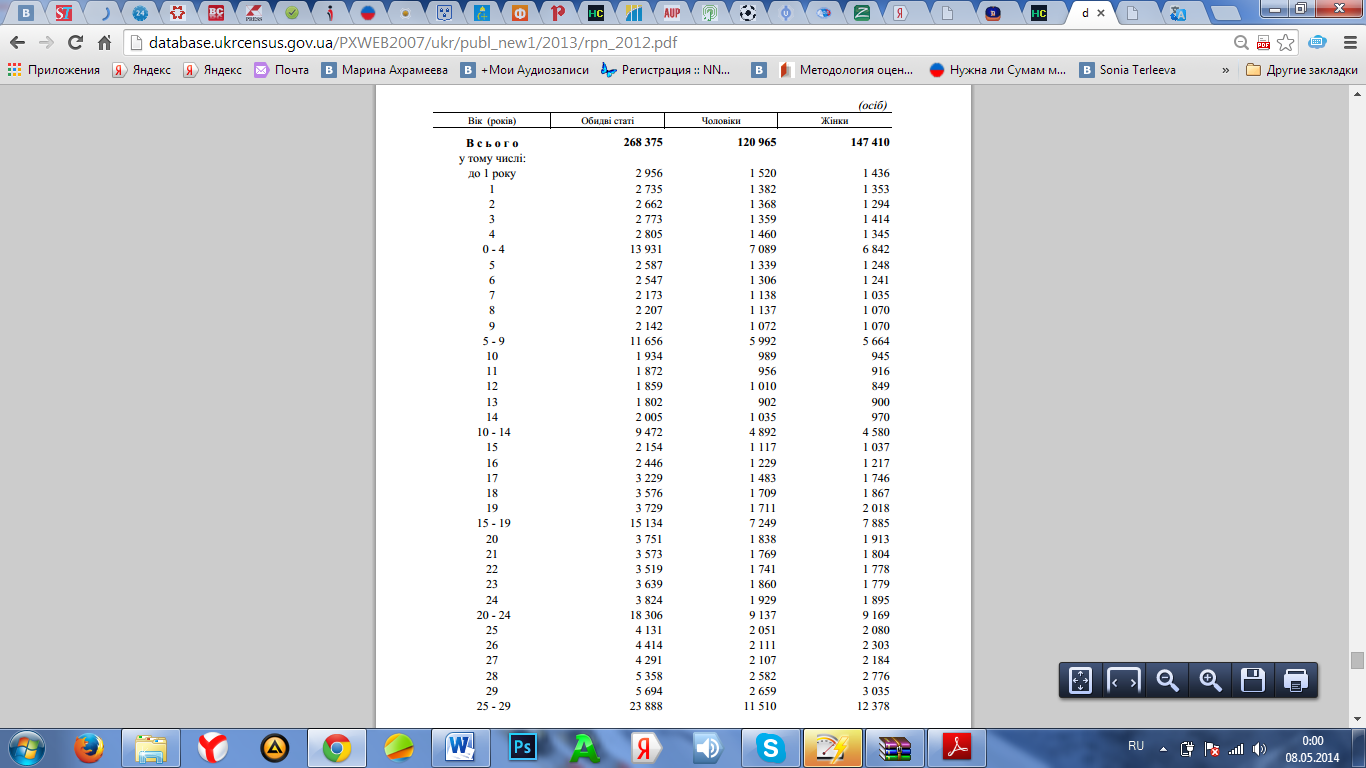The image size is (1366, 768).
Task: Zoom in on the PDF document
Action: click(x=1210, y=681)
